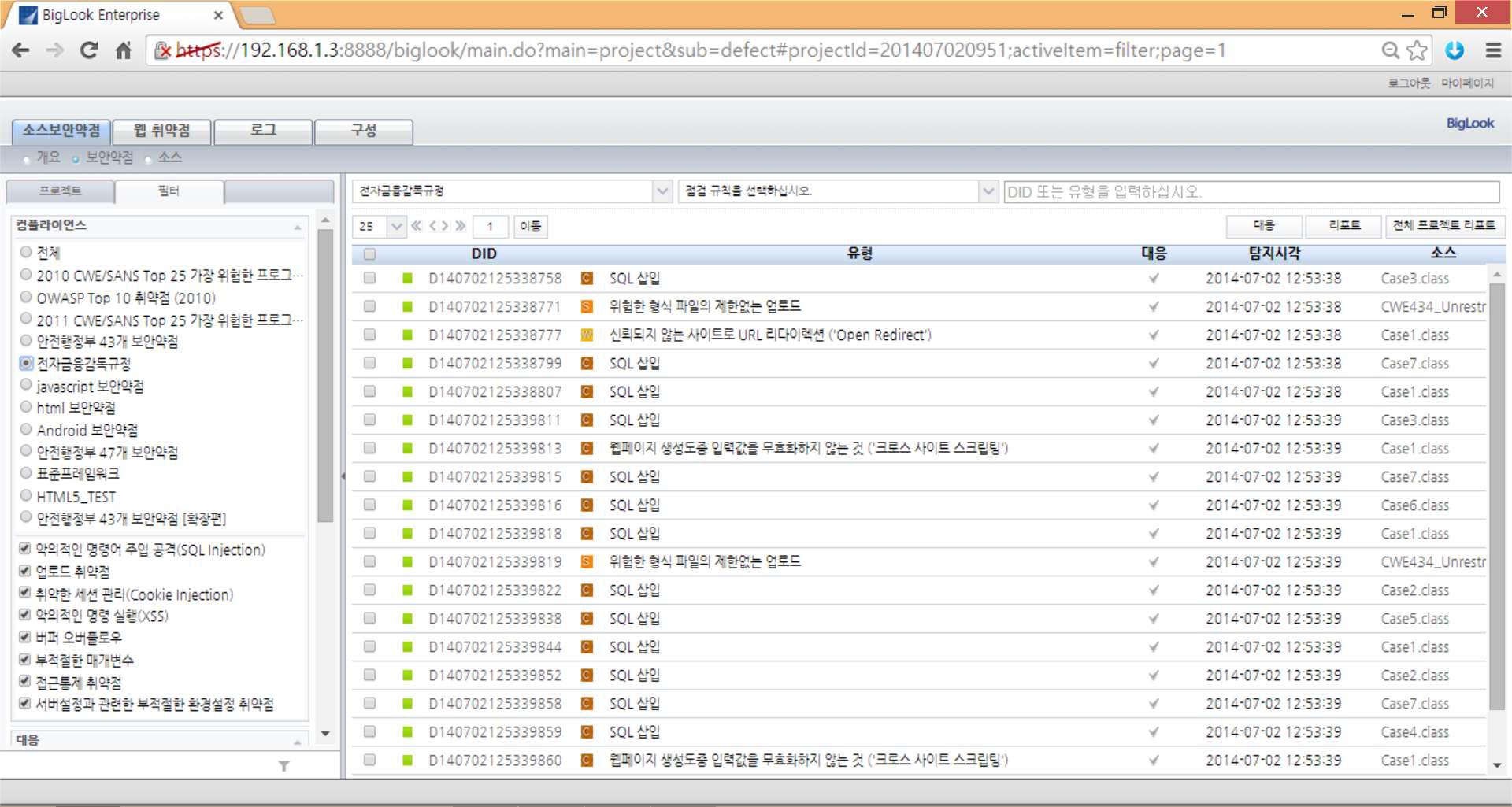
Task: Click table scrollbar down arrow
Action: [x=1496, y=765]
